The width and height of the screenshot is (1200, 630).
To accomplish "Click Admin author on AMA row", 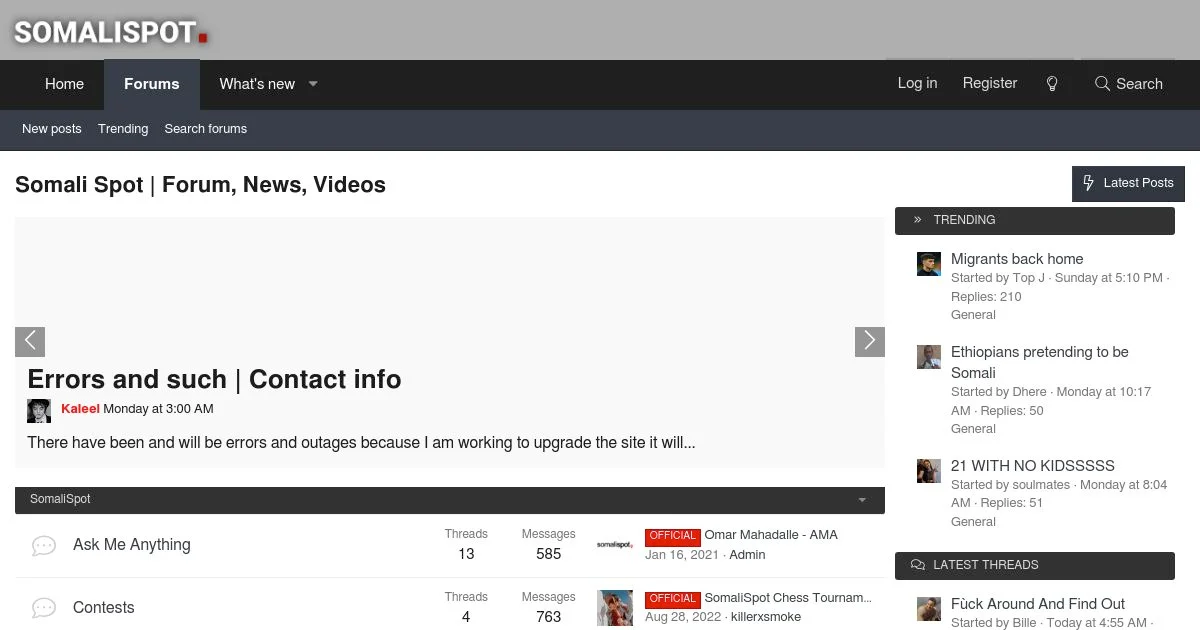I will pos(747,555).
